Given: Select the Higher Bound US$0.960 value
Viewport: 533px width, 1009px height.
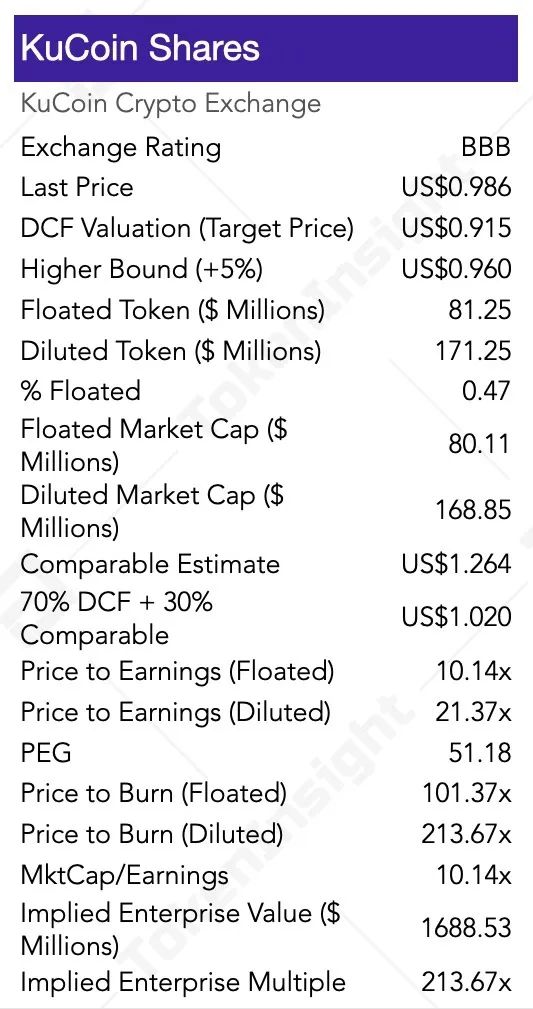Looking at the screenshot, I should pyautogui.click(x=456, y=269).
